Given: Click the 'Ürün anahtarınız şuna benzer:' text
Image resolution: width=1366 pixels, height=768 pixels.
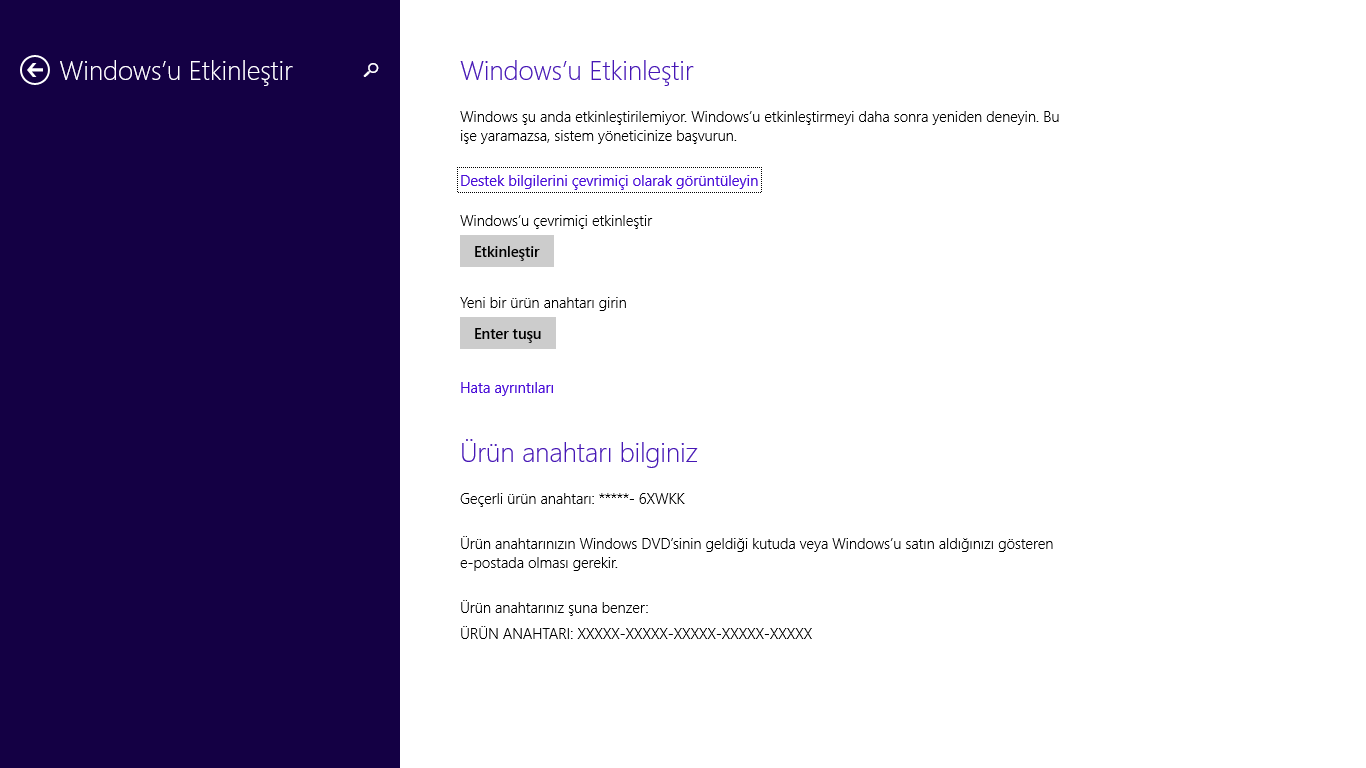Looking at the screenshot, I should click(x=554, y=608).
